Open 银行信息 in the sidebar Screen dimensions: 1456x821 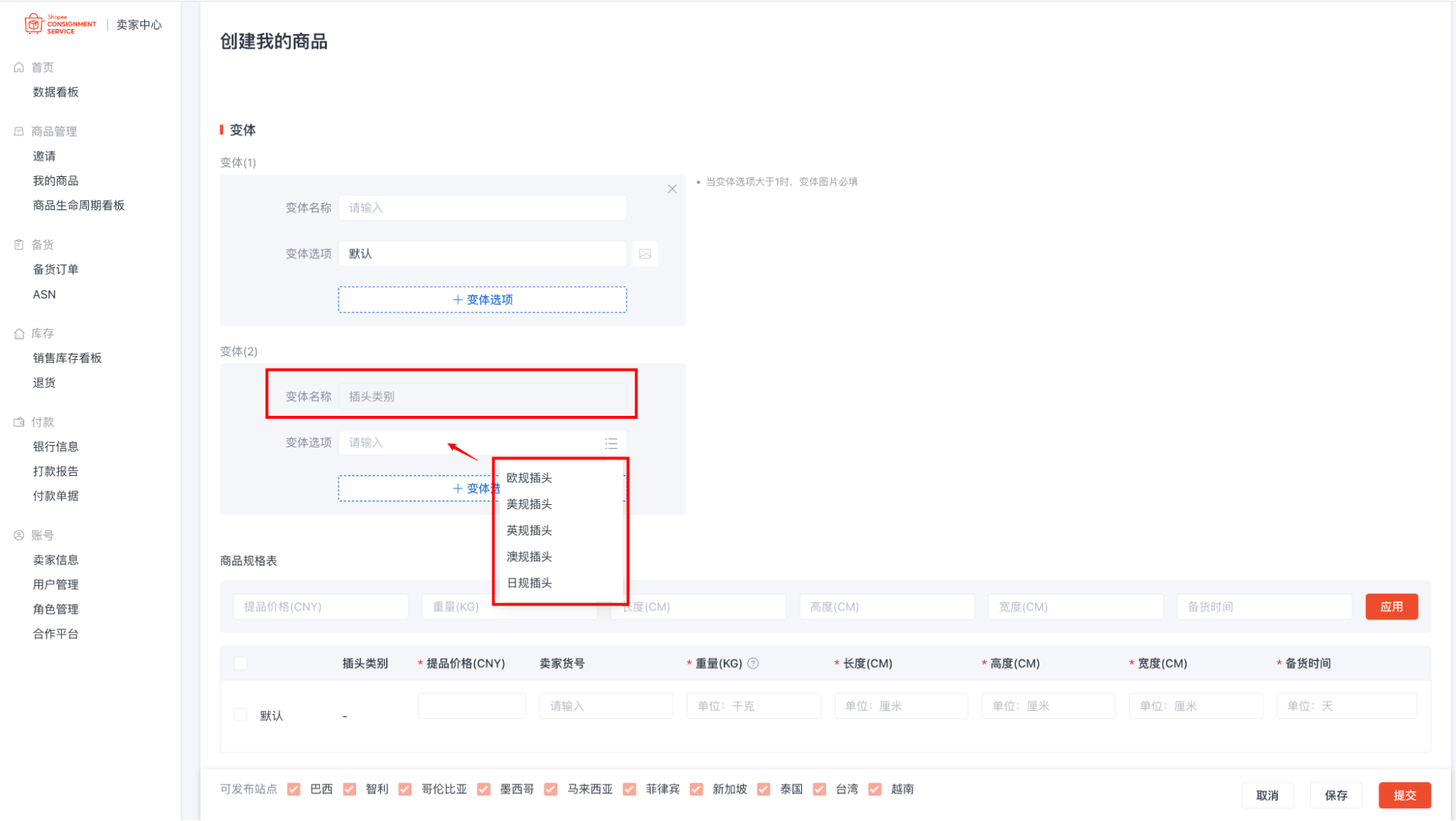click(x=56, y=447)
